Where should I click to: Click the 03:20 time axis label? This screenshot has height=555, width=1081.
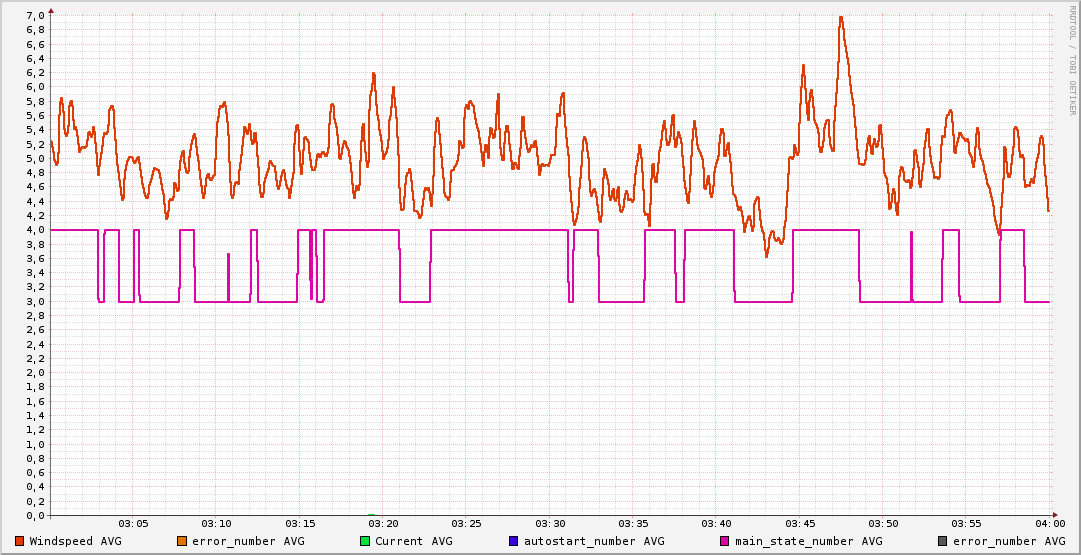383,523
